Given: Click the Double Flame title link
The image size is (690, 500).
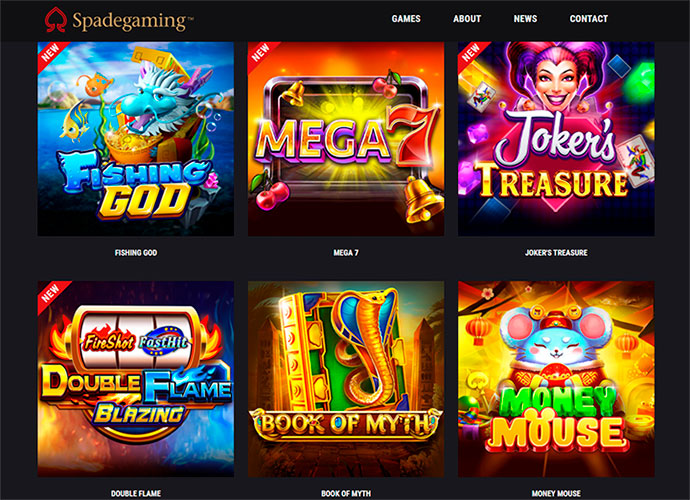Looking at the screenshot, I should [136, 493].
